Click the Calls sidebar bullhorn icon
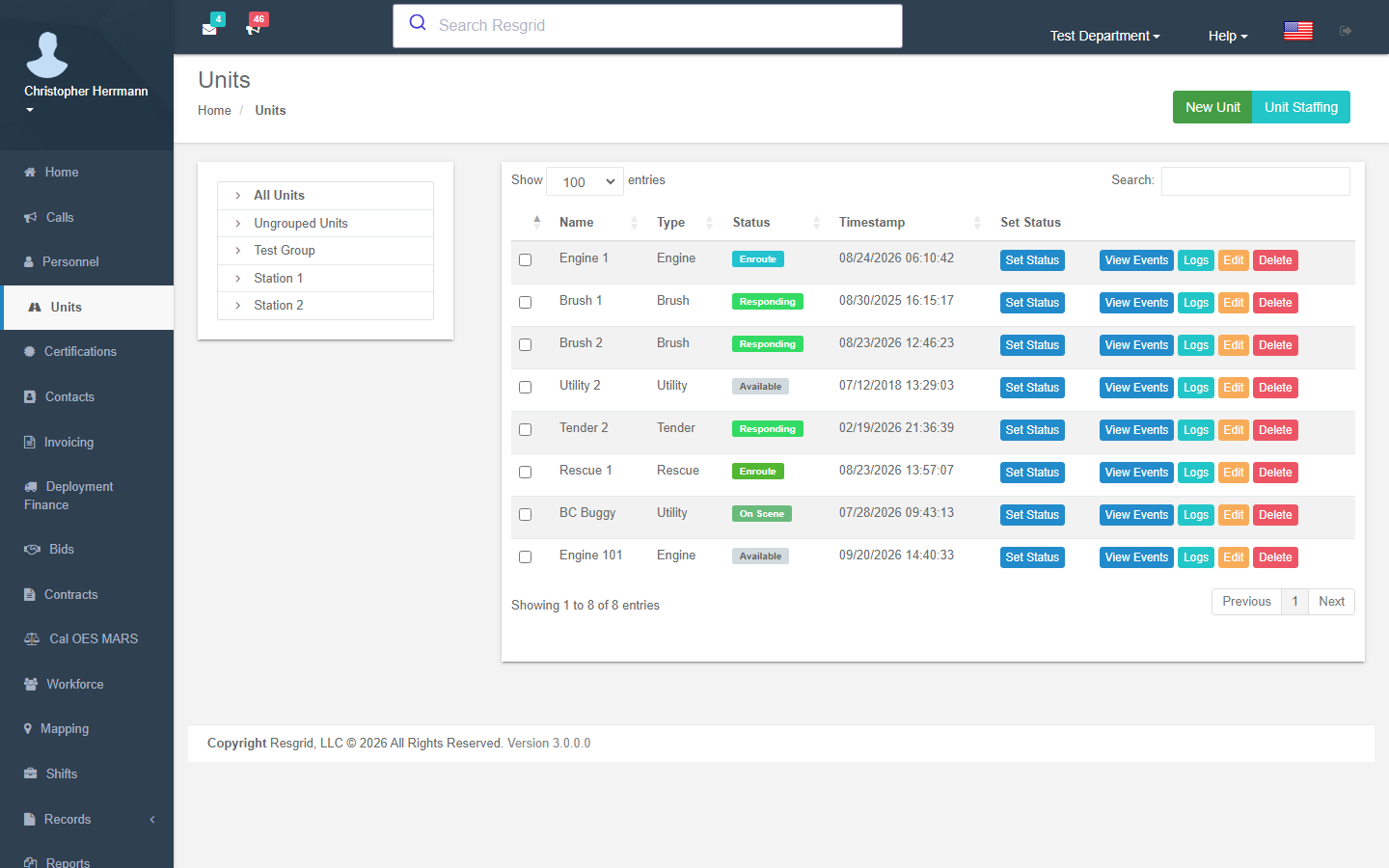1389x868 pixels. [30, 217]
